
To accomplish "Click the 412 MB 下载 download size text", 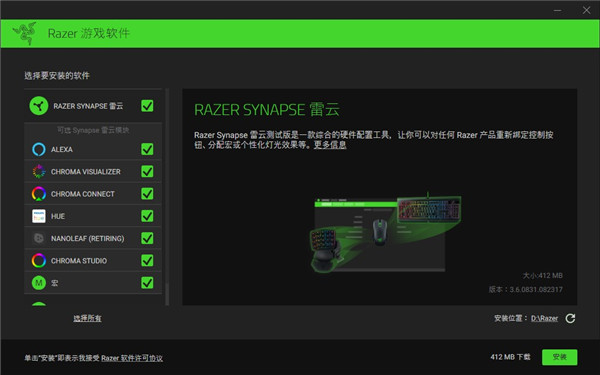I will [x=510, y=357].
